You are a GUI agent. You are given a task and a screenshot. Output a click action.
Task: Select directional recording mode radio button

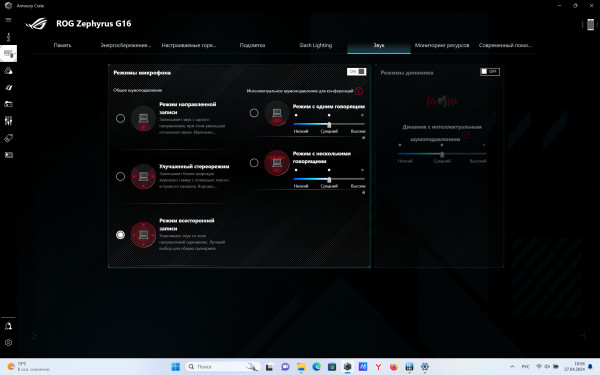point(120,119)
